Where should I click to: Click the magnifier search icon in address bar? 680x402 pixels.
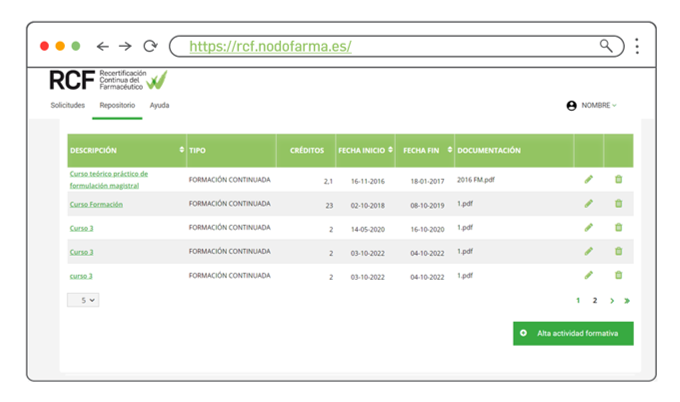coord(606,46)
